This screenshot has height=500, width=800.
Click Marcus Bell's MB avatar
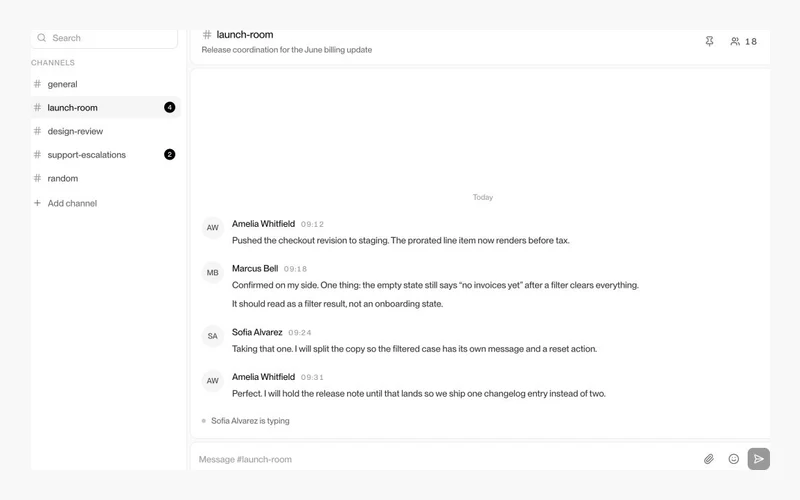pos(213,272)
